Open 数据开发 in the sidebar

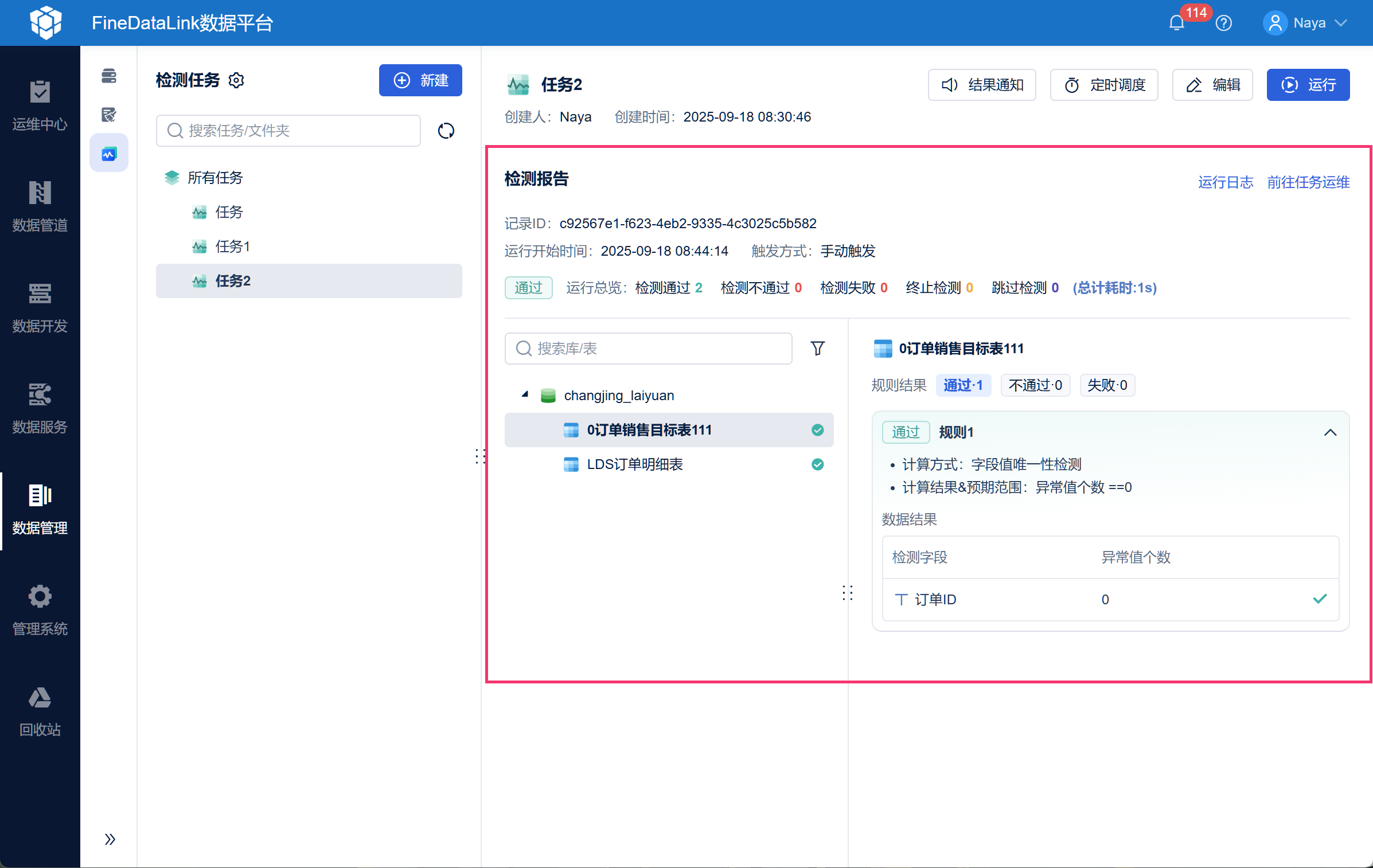[x=40, y=308]
